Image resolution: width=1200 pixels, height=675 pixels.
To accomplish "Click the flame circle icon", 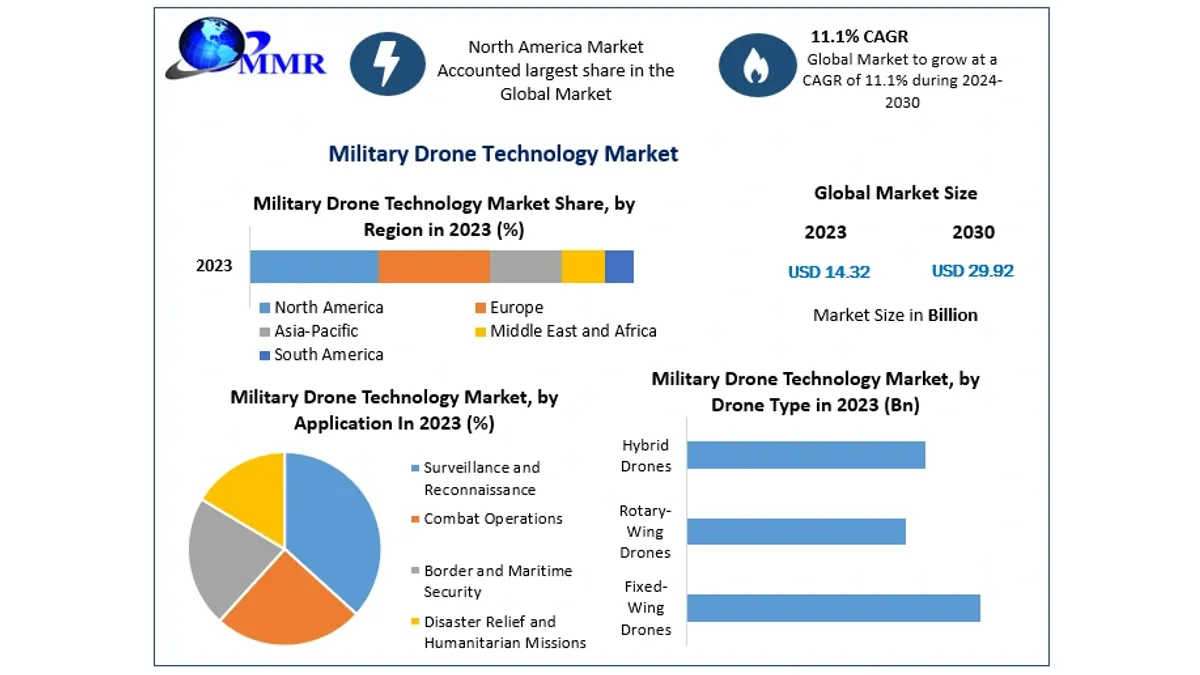I will (x=757, y=65).
